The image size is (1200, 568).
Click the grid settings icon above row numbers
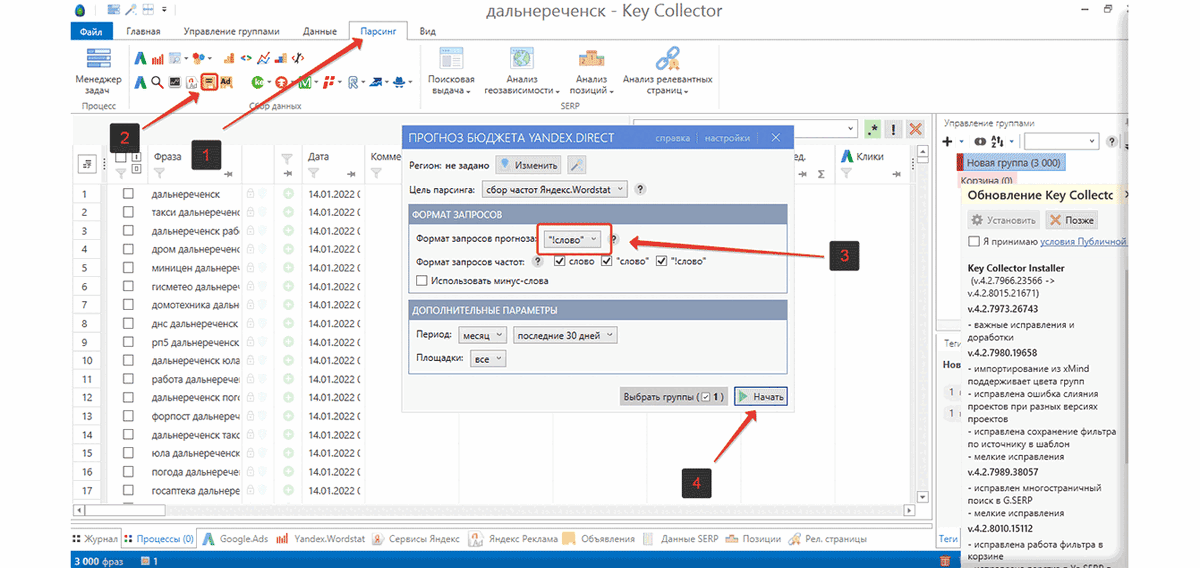87,163
